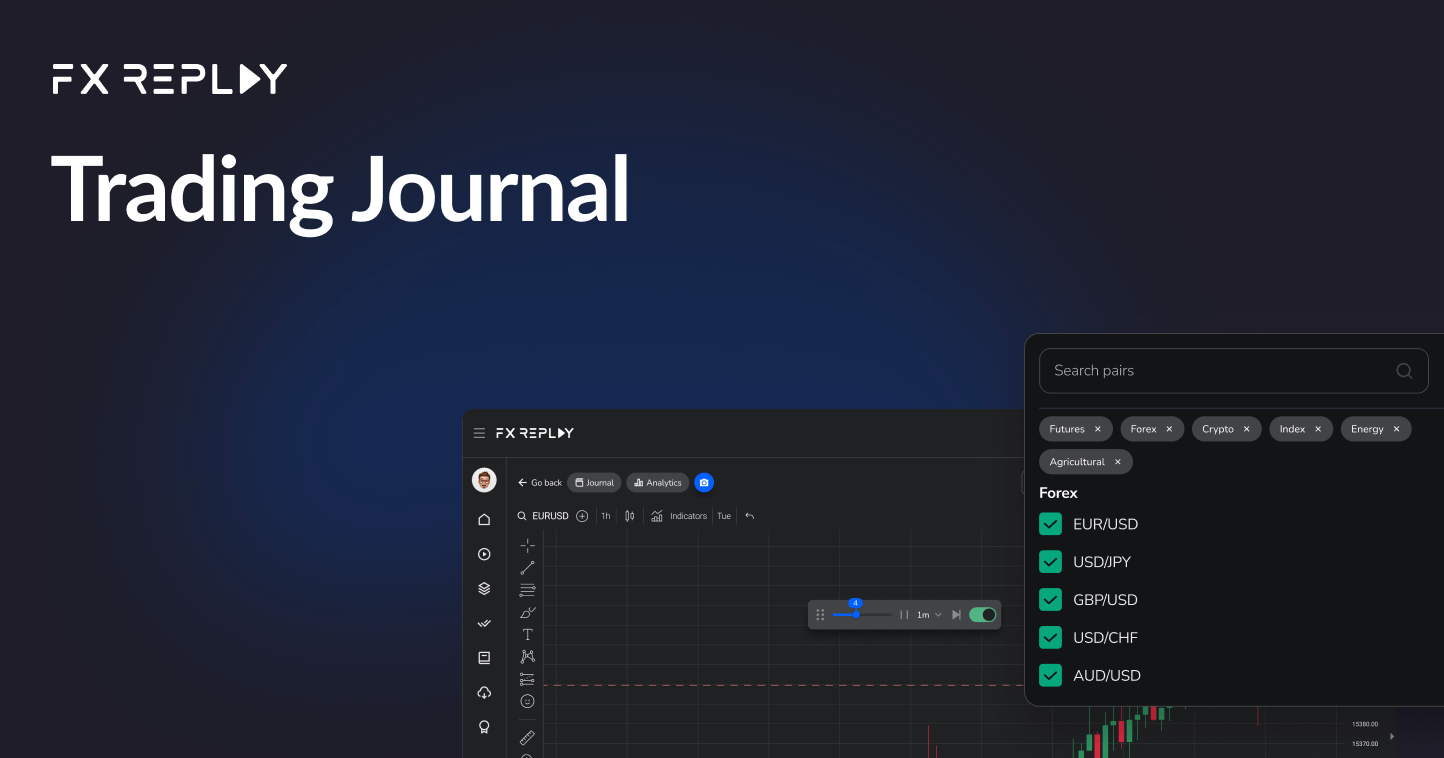Image resolution: width=1444 pixels, height=758 pixels.
Task: Take a chart screenshot with the camera button
Action: [x=704, y=482]
